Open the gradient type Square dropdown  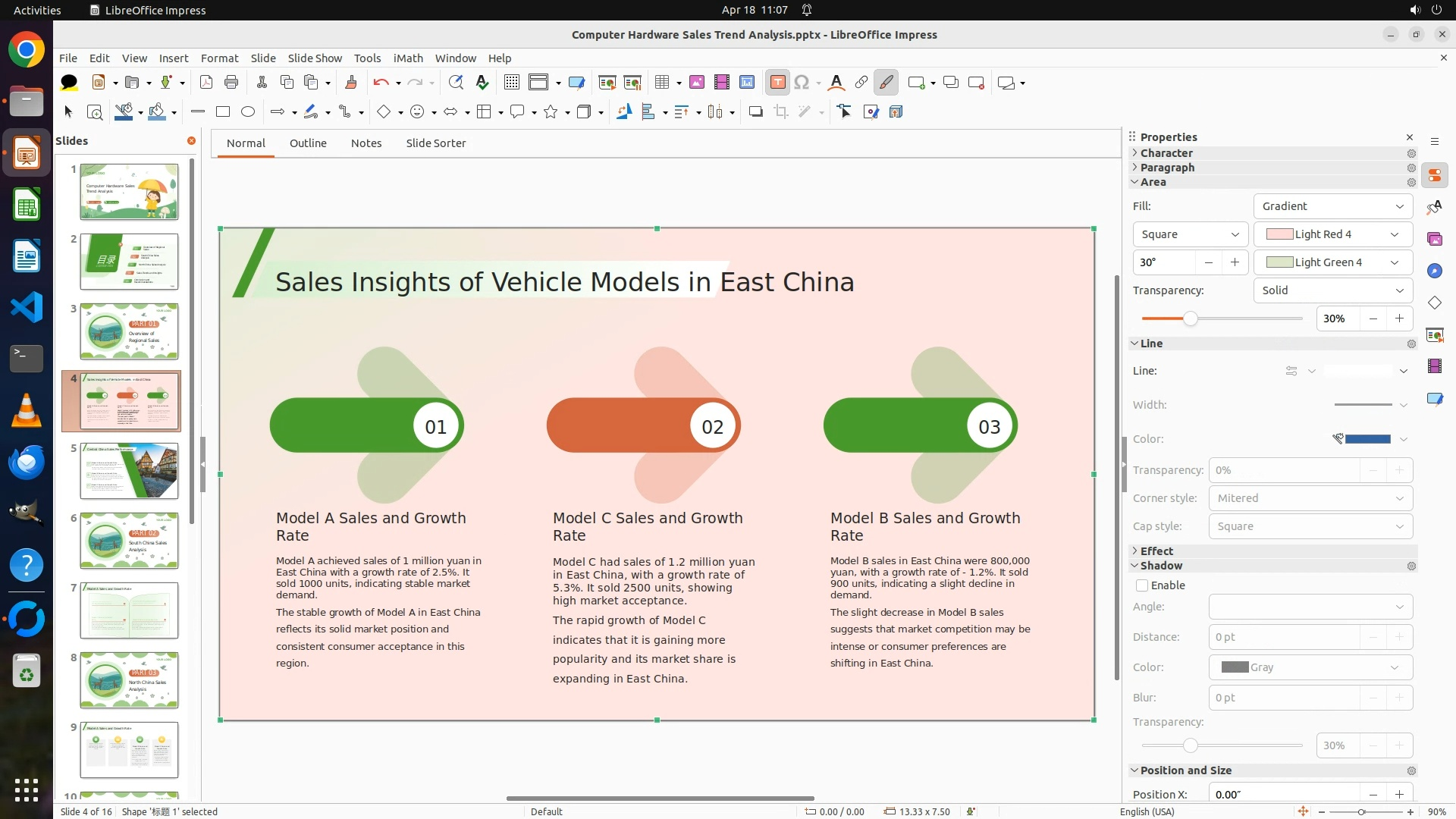coord(1190,234)
